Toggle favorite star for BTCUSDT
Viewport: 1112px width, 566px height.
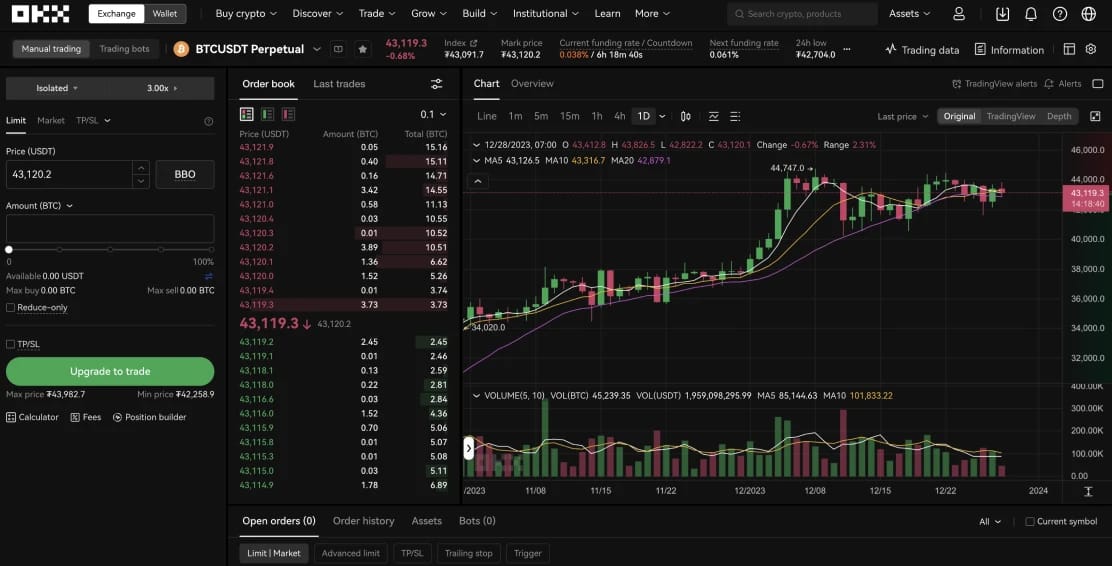(362, 49)
